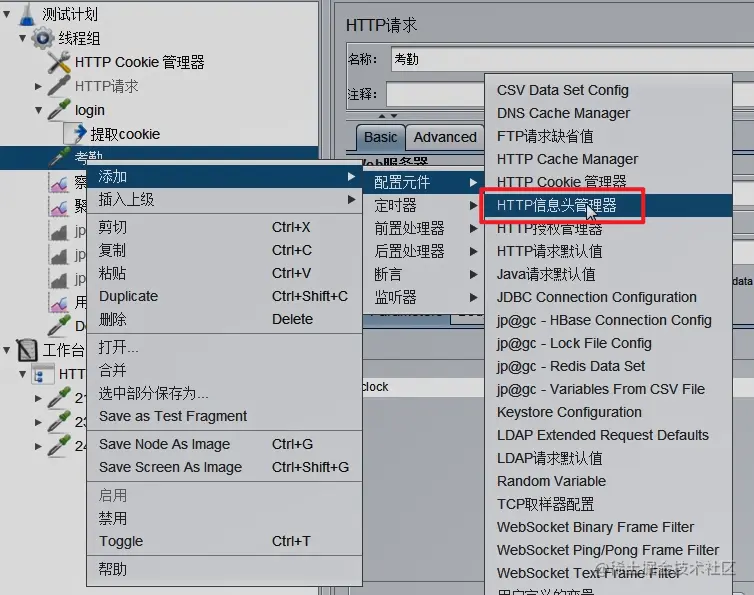Select FTP请求缺省值 config element
Screen dimensions: 754x595
tap(608, 136)
